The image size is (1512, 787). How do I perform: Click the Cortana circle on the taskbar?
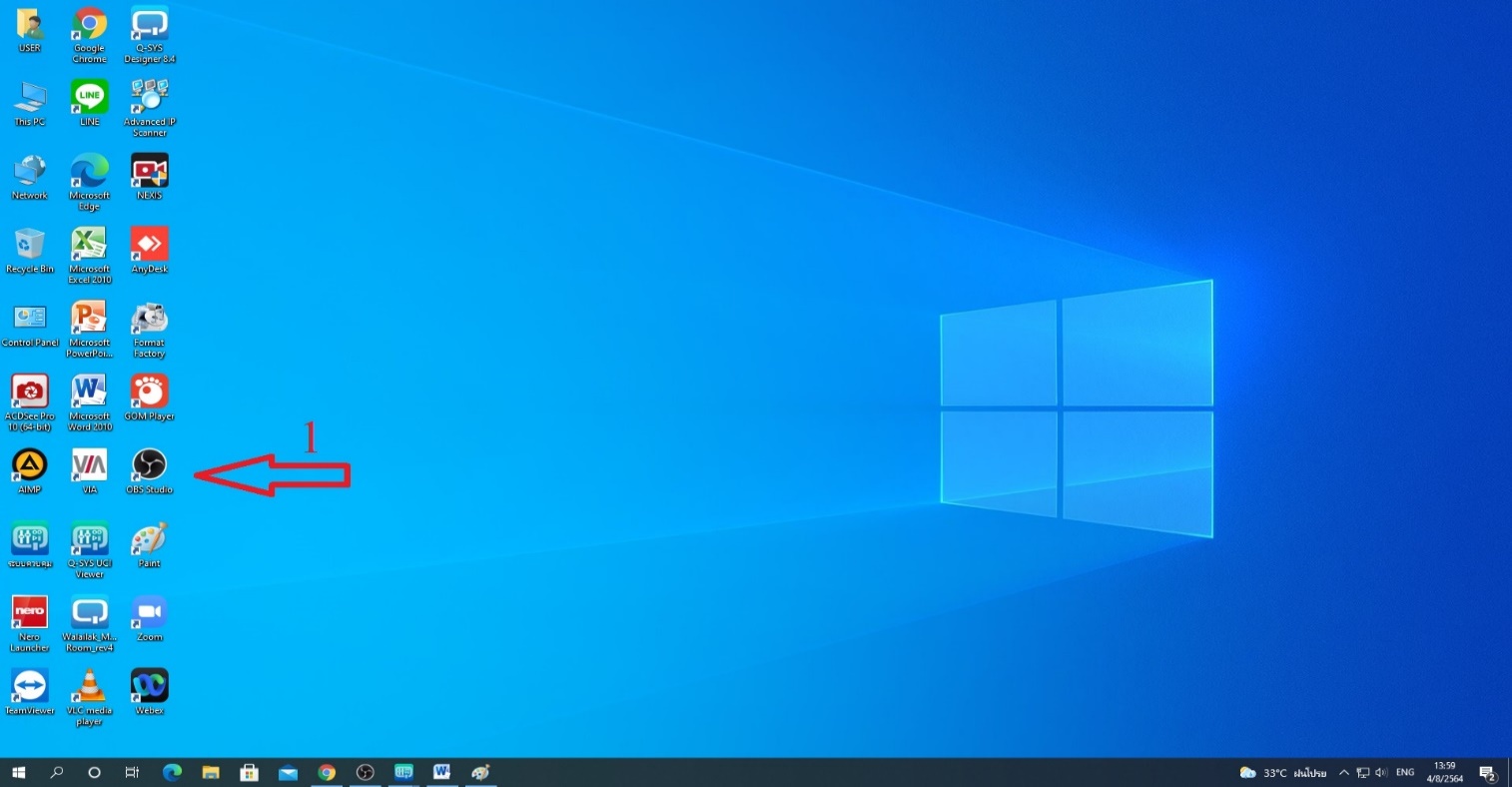(x=95, y=772)
